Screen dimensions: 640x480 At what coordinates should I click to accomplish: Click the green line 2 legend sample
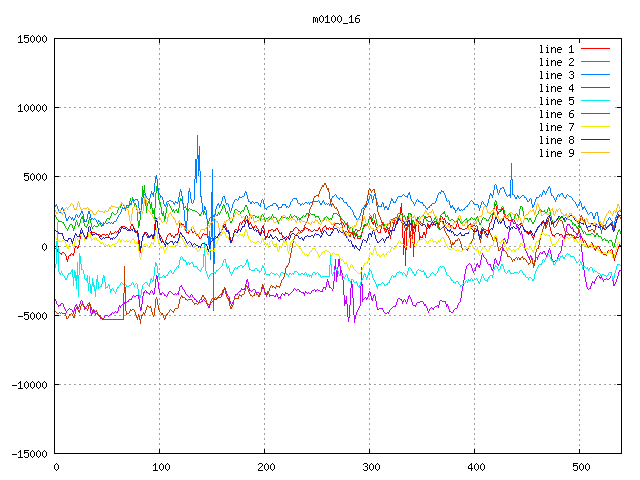click(x=595, y=62)
